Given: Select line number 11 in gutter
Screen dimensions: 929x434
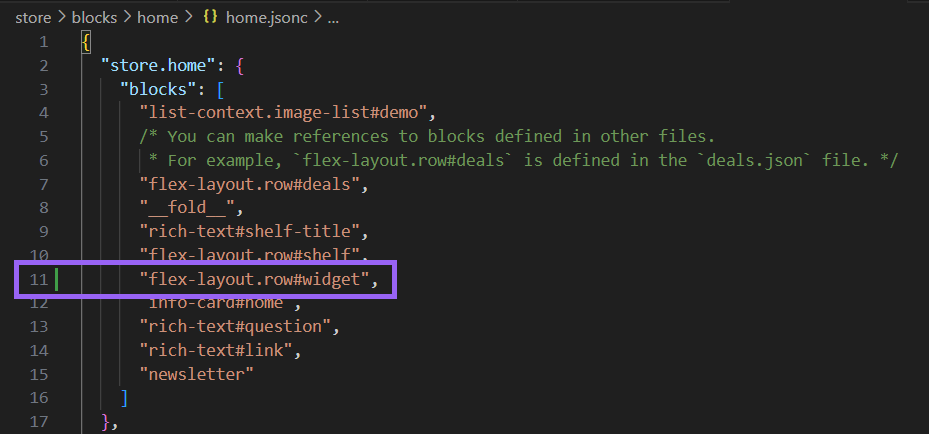Looking at the screenshot, I should [38, 279].
